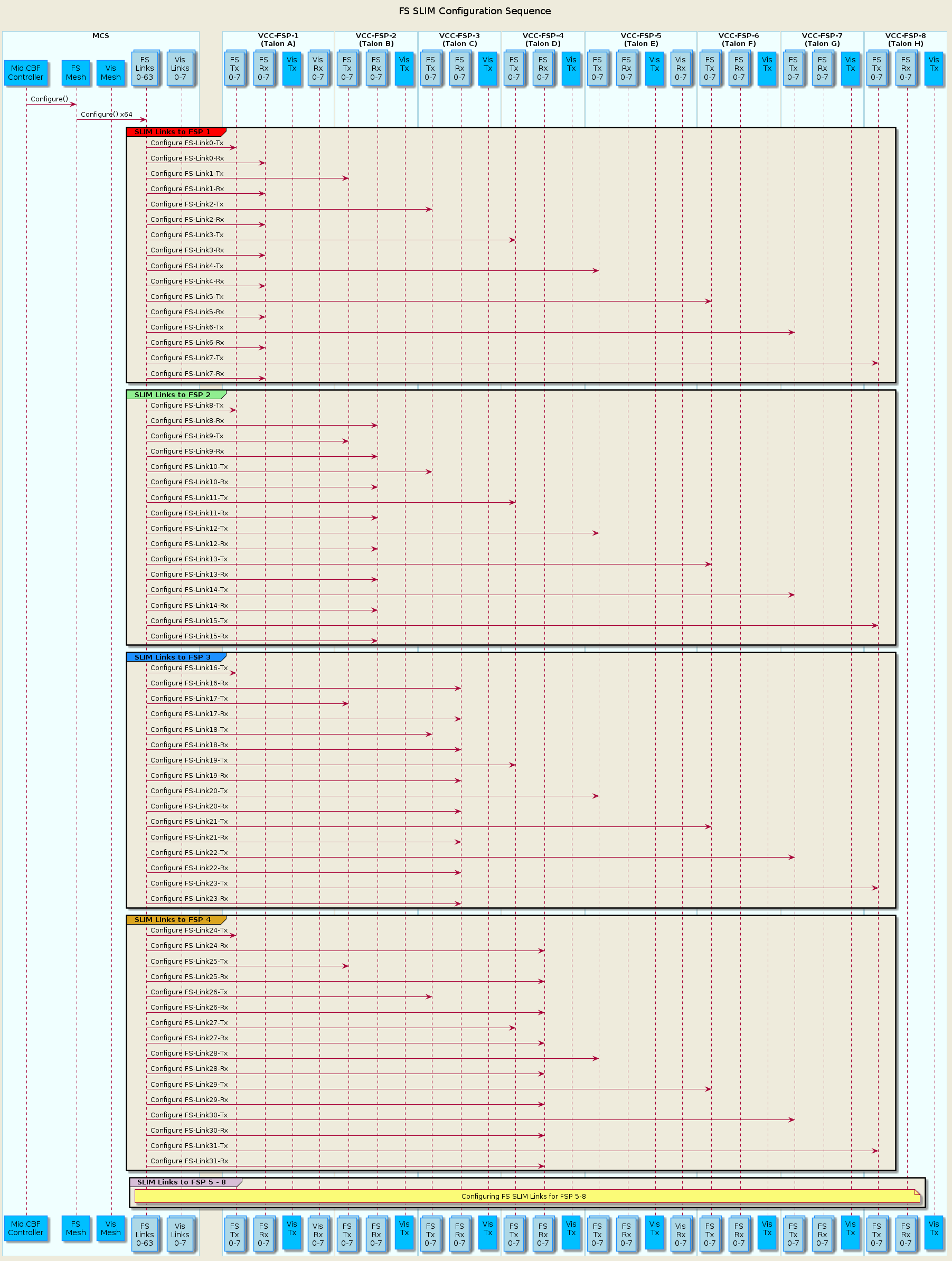The image size is (952, 1261).
Task: Click the 'Configure FS-Link2-Tx' message
Action: pos(187,205)
